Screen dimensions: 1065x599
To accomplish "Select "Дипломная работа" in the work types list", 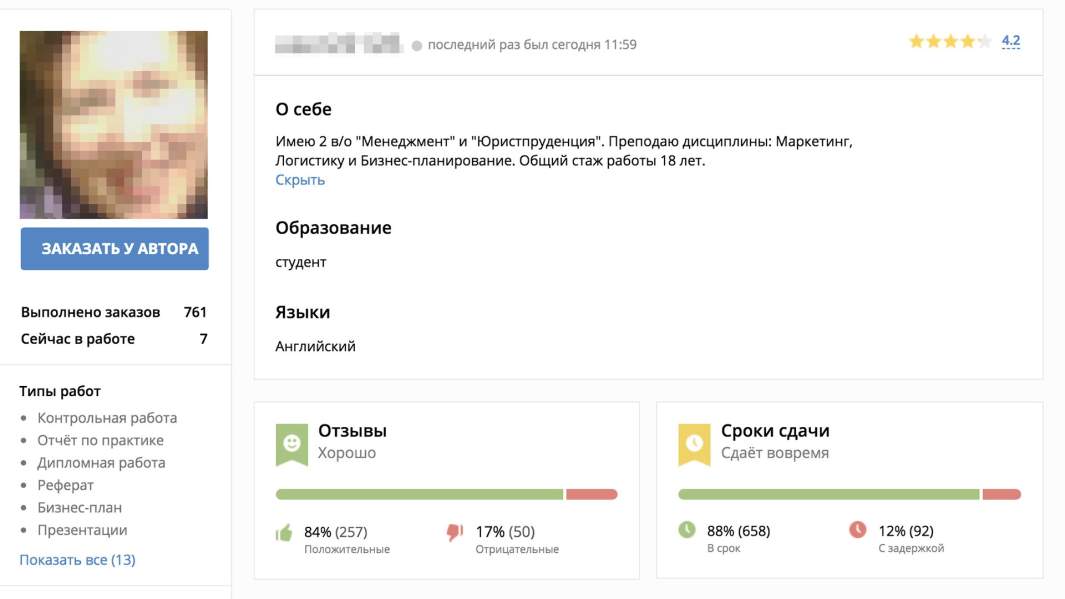I will [103, 463].
